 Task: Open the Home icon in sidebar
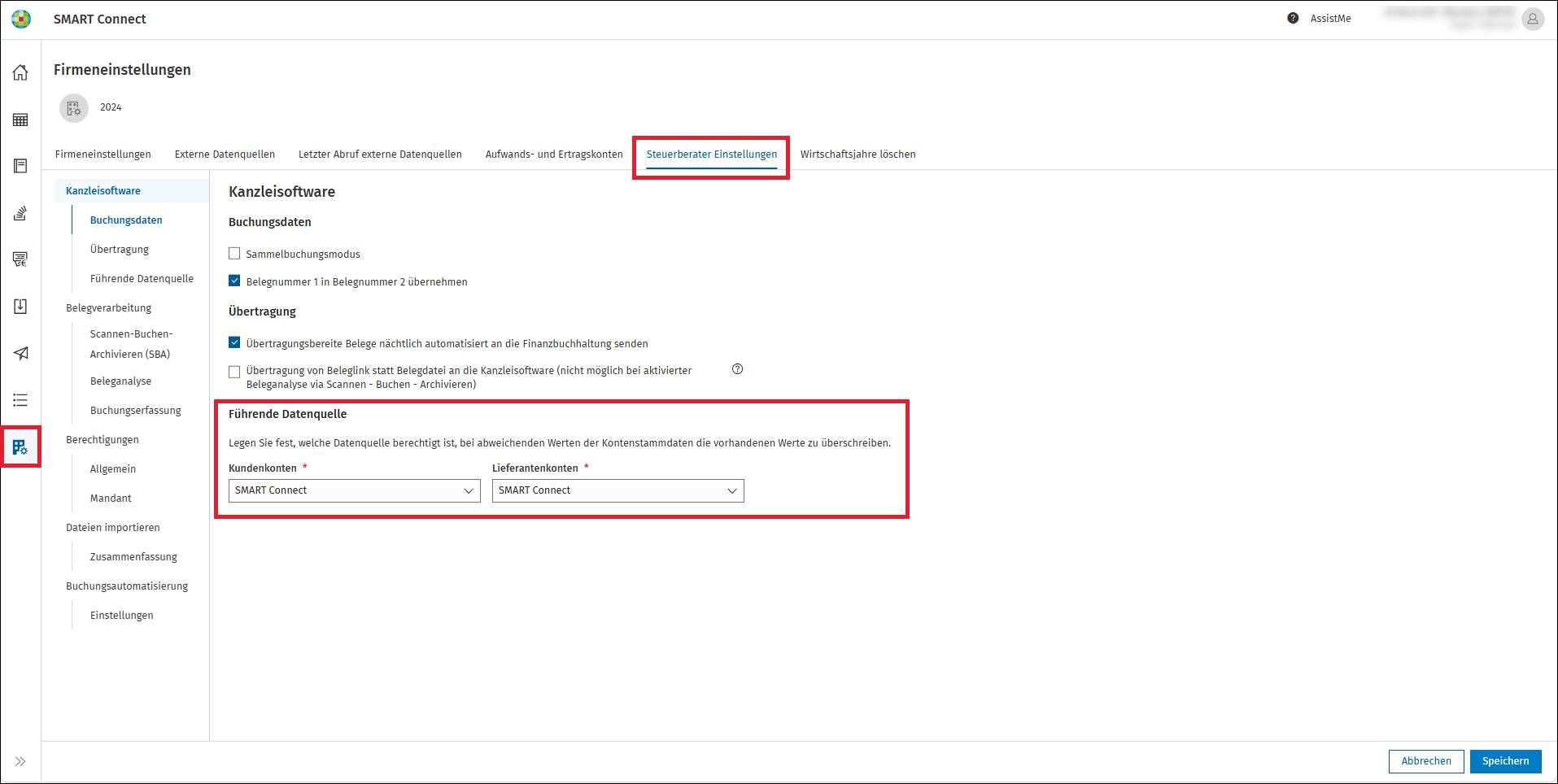pos(20,72)
